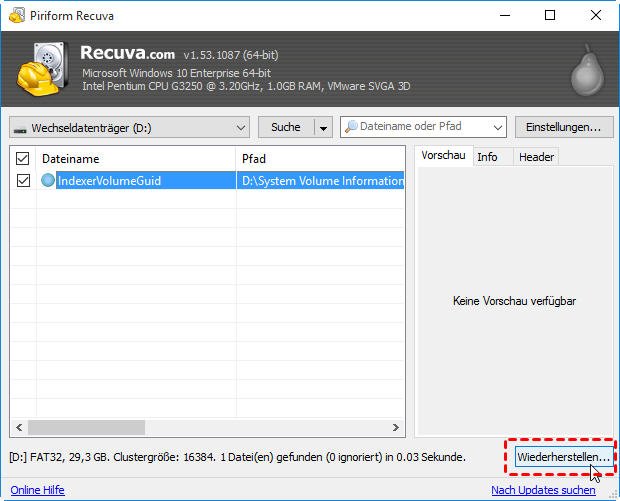Click the magnifier icon in filter box
The width and height of the screenshot is (620, 501).
(351, 127)
